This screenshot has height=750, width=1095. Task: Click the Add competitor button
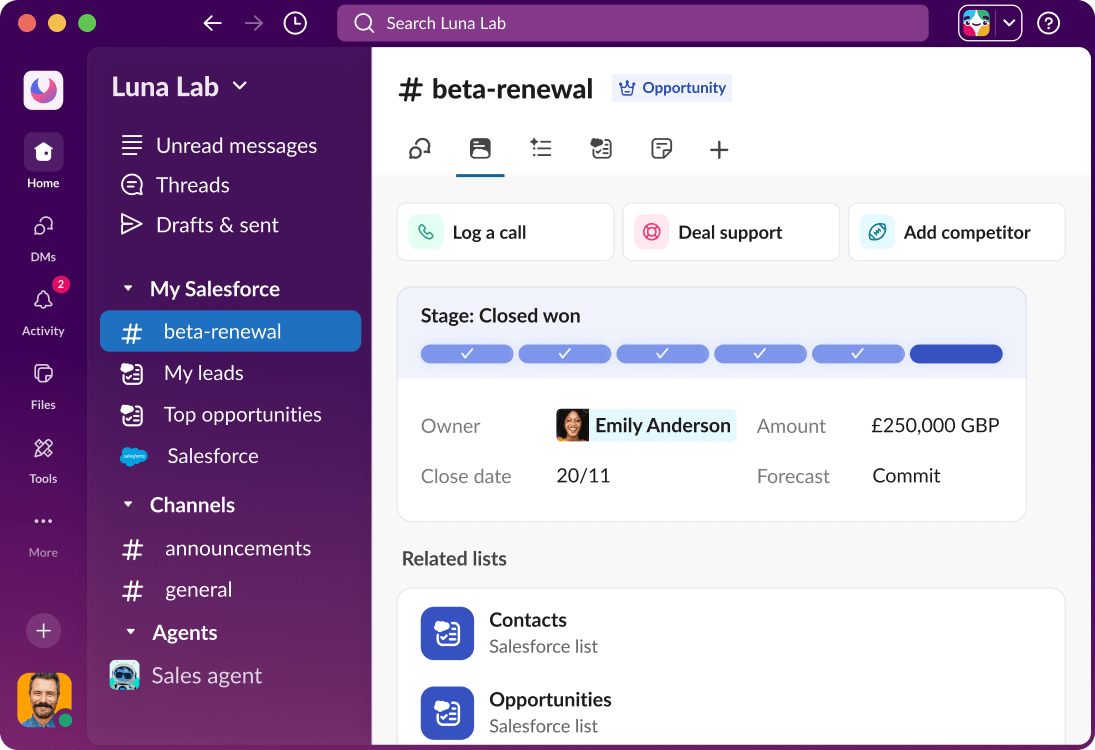tap(956, 231)
